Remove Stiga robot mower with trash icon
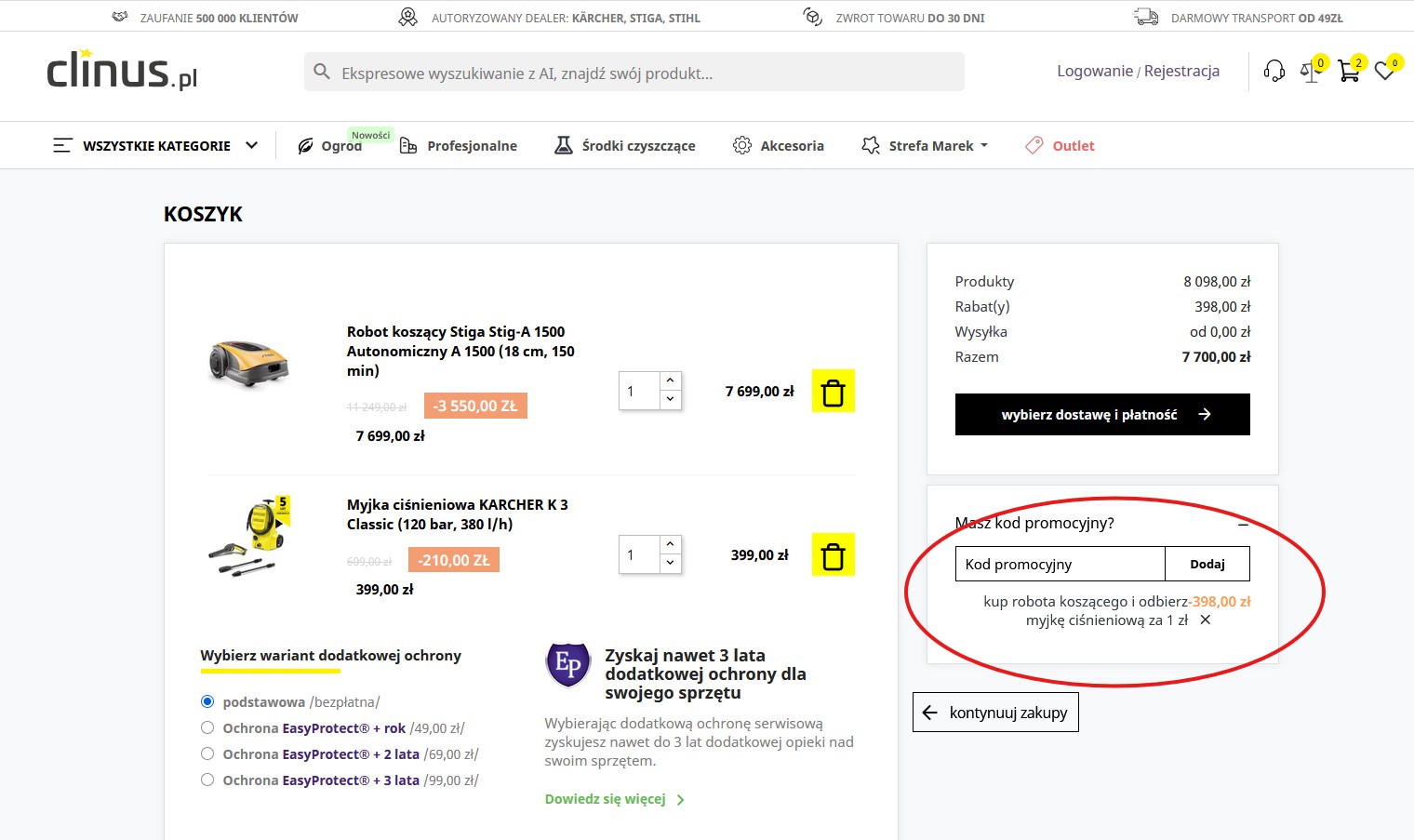The width and height of the screenshot is (1414, 840). click(833, 391)
